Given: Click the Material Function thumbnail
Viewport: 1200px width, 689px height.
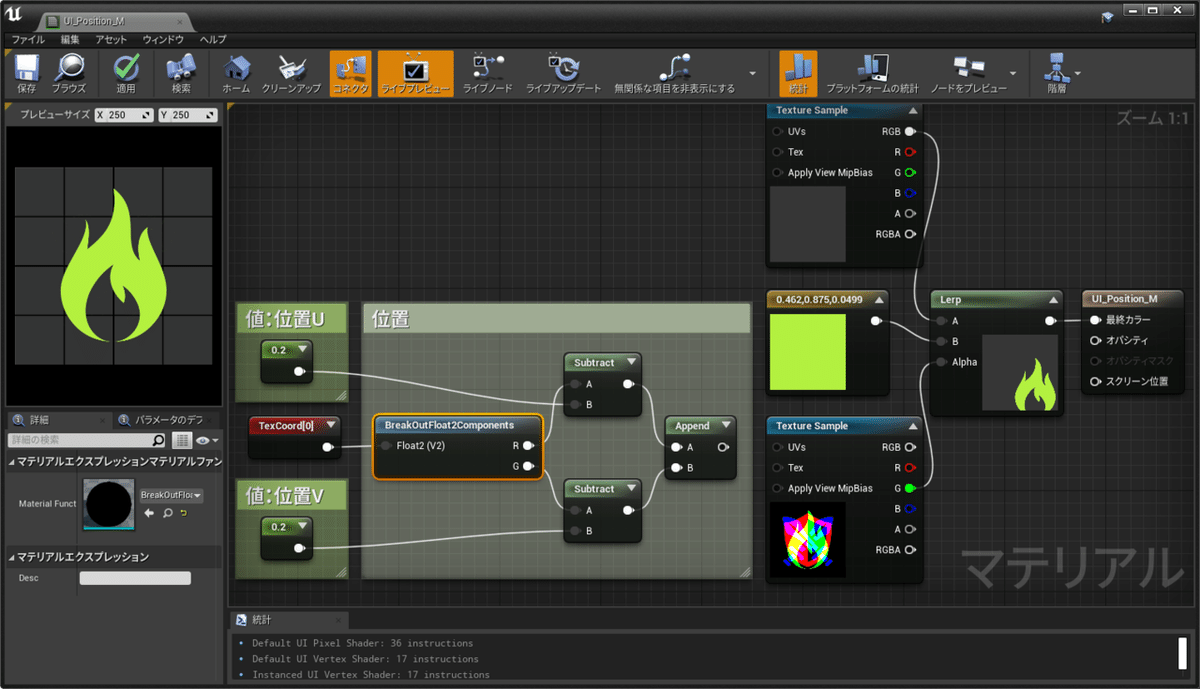Looking at the screenshot, I should 108,504.
